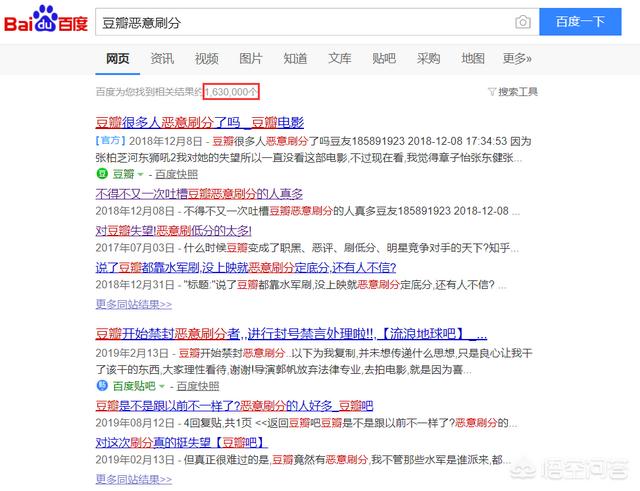This screenshot has height=491, width=640.
Task: Open result 对这次刷分真的挺失望【豆瓣吧】
Action: point(181,442)
